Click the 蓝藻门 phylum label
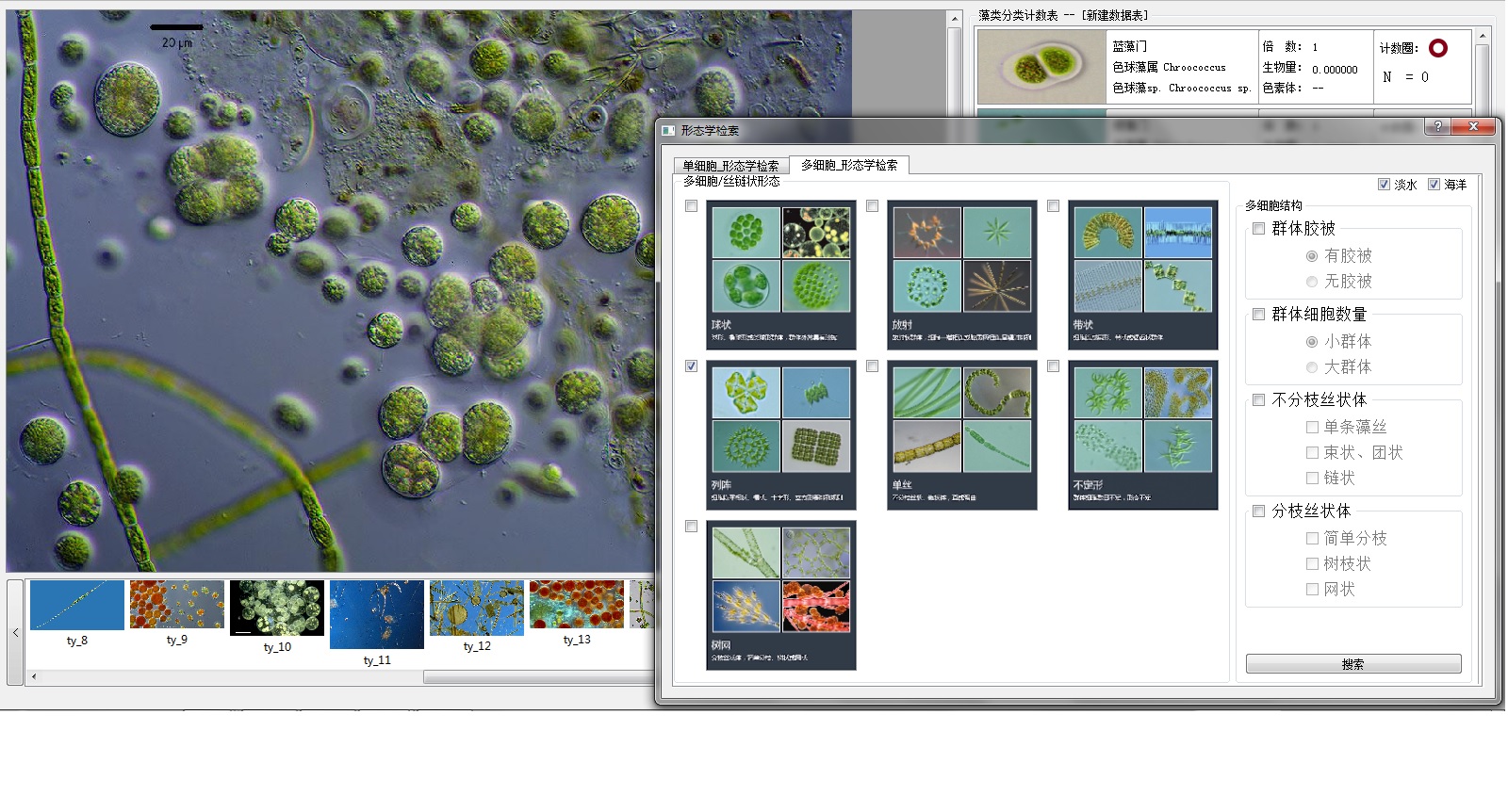This screenshot has height=812, width=1508. 1129,46
